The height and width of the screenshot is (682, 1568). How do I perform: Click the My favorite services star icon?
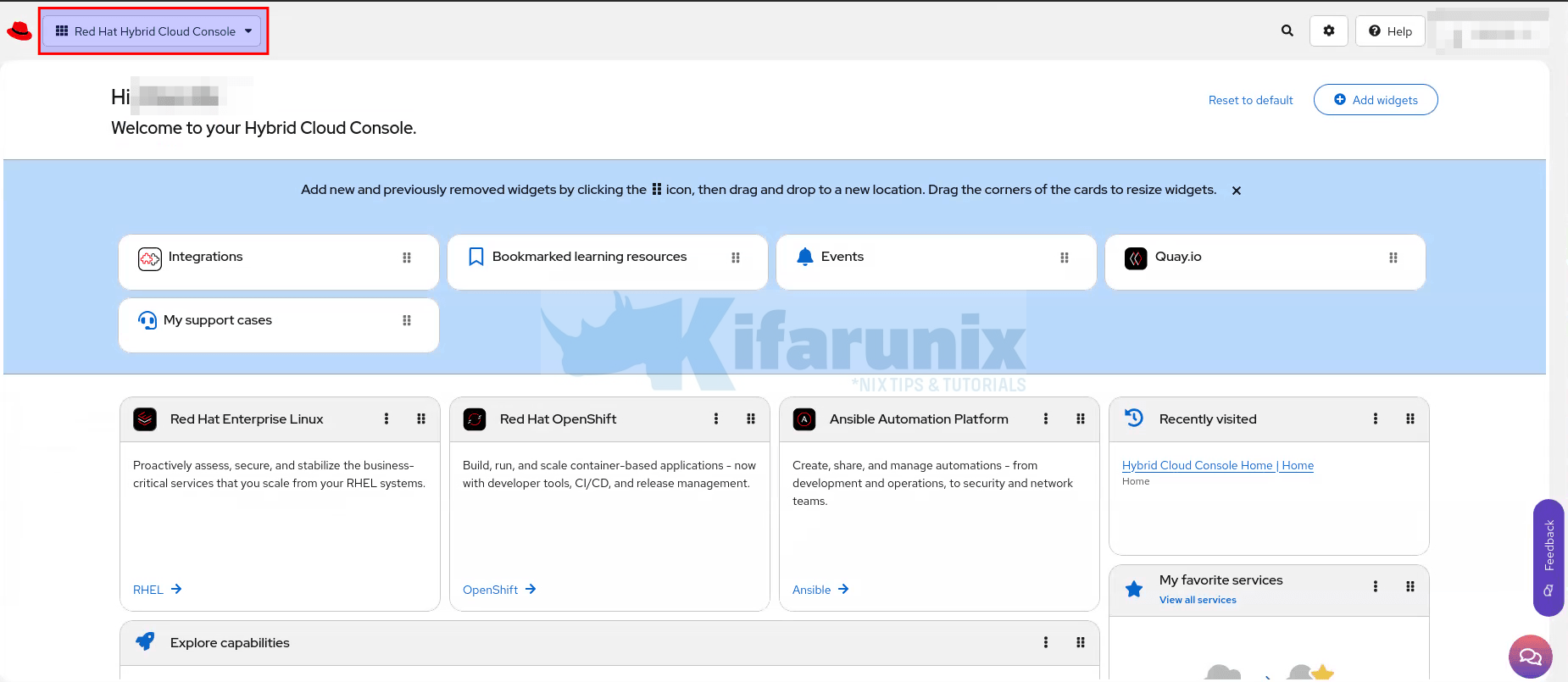[1134, 589]
